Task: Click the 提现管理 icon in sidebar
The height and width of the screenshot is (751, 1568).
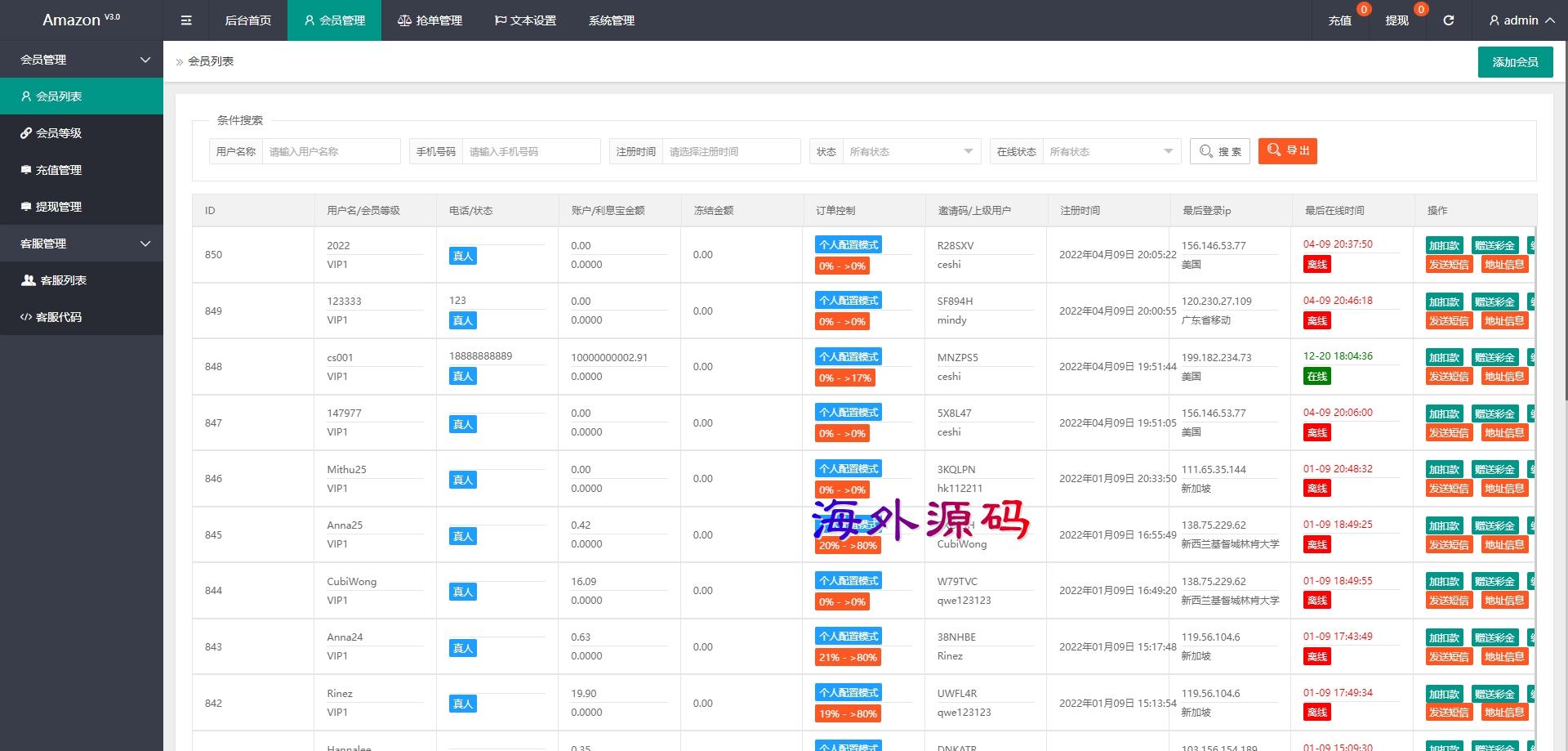Action: tap(26, 207)
